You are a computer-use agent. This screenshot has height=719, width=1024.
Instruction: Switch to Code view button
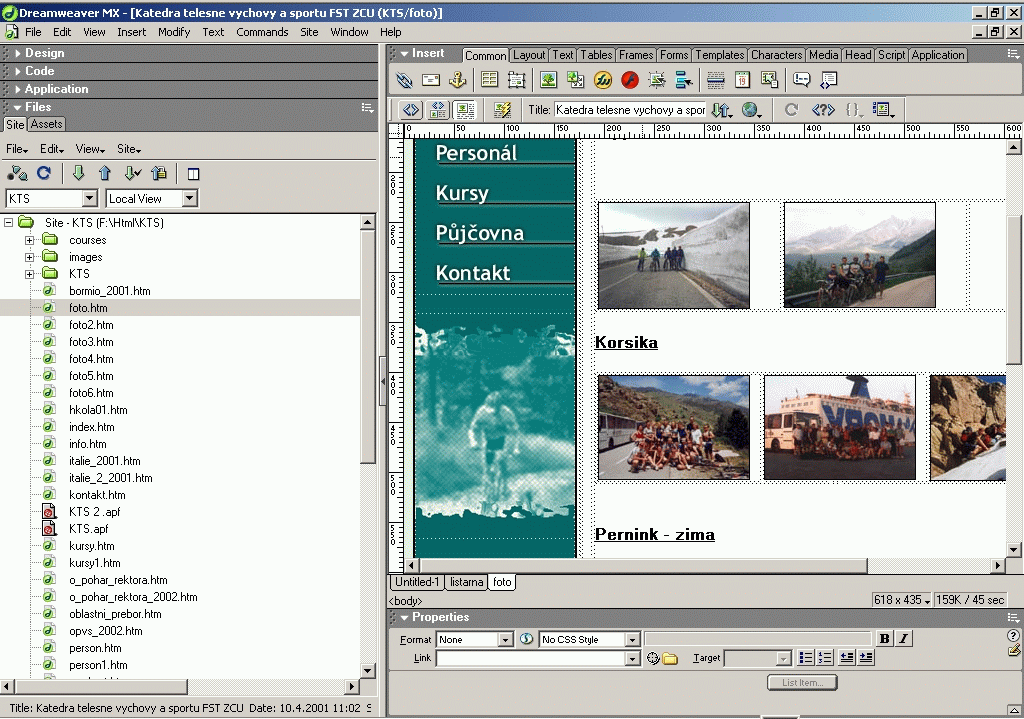(x=411, y=110)
